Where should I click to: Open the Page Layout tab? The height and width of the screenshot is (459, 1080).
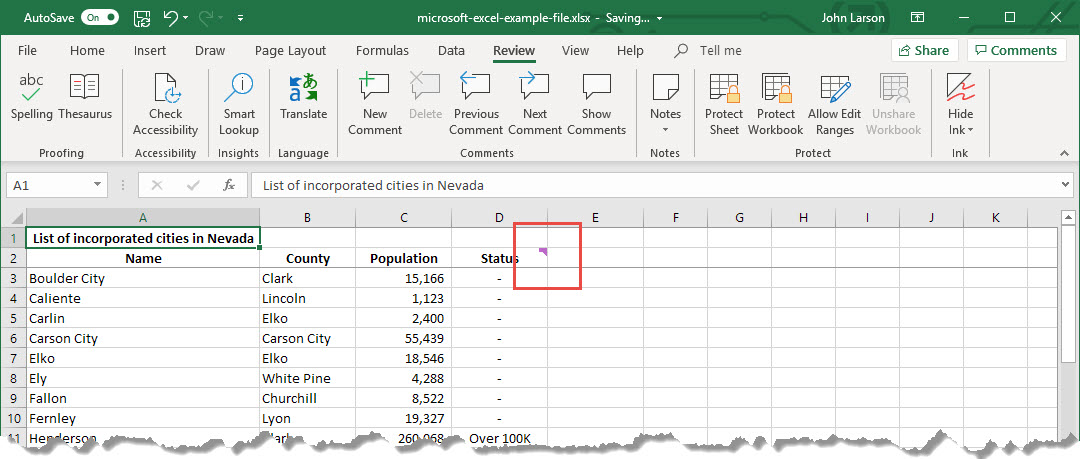tap(290, 51)
